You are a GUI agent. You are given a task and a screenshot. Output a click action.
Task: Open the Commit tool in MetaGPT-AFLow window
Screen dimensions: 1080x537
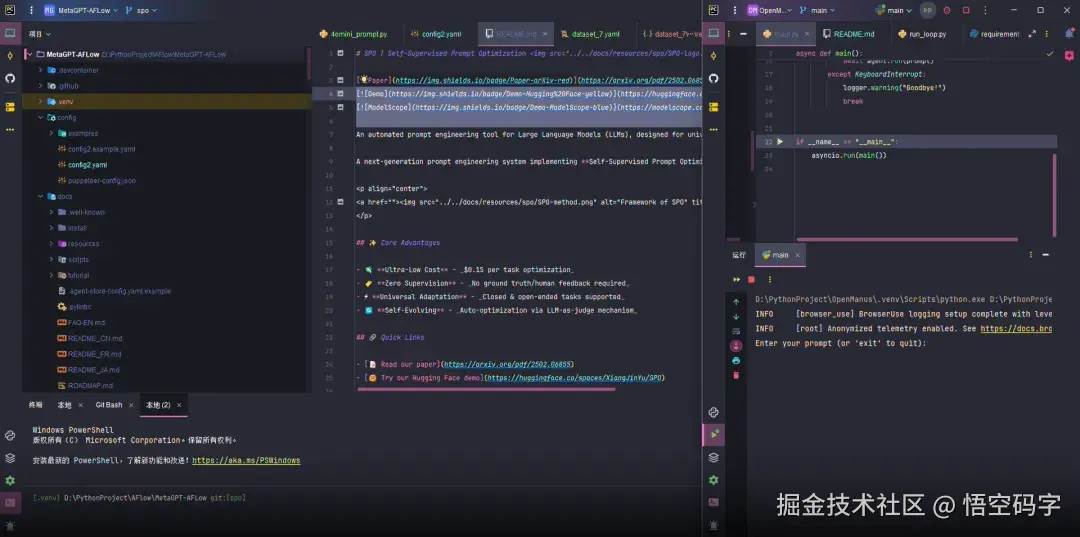point(10,56)
